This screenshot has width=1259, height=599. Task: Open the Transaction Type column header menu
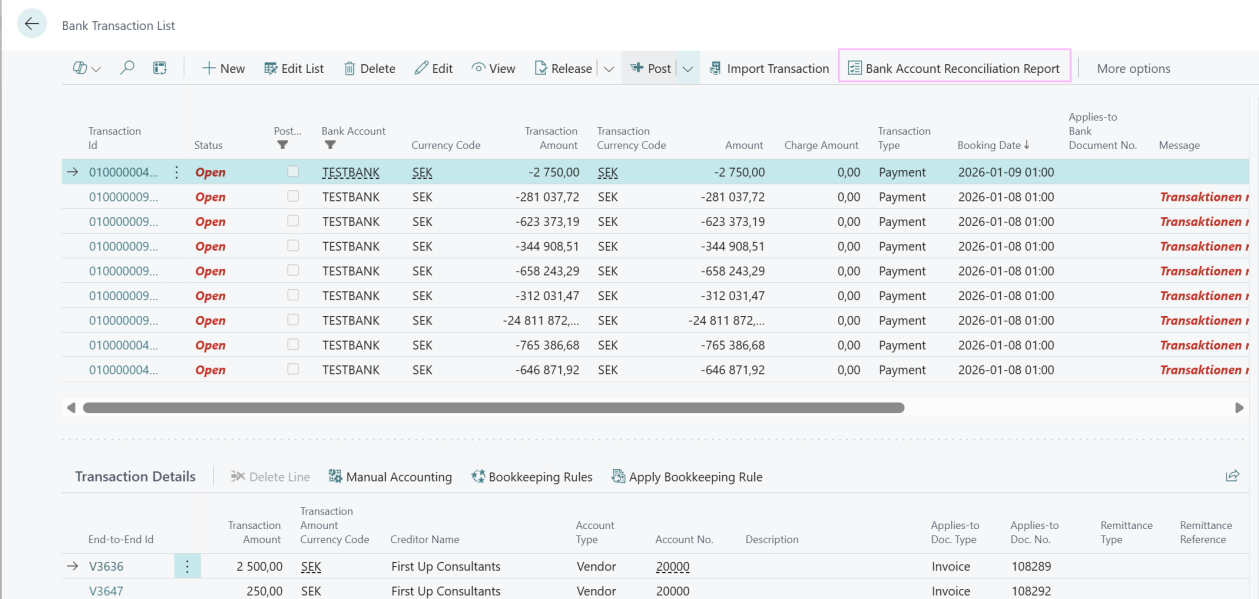pyautogui.click(x=904, y=138)
